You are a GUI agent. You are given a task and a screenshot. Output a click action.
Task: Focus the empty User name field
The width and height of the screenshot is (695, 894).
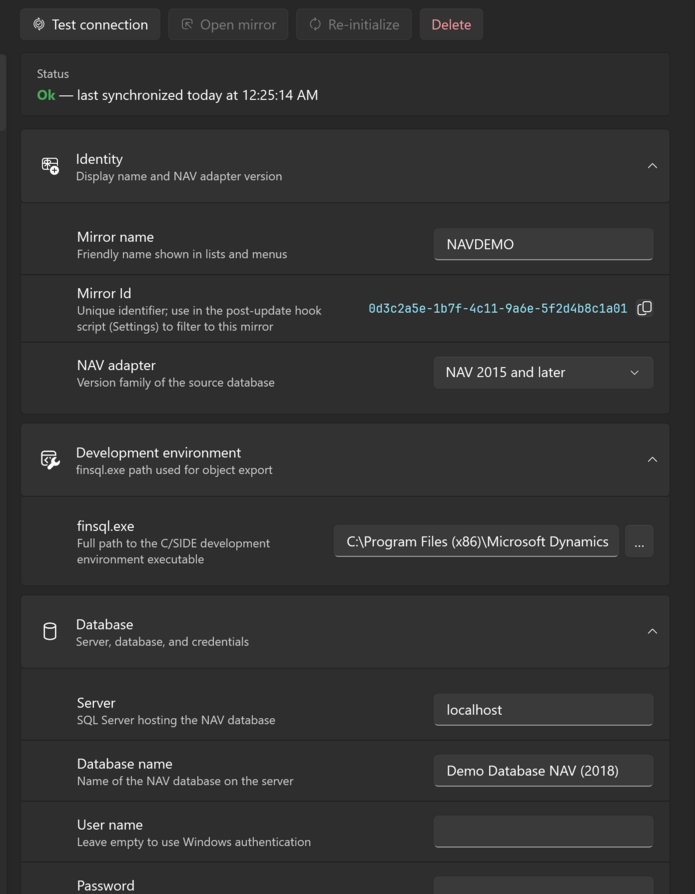pos(543,831)
